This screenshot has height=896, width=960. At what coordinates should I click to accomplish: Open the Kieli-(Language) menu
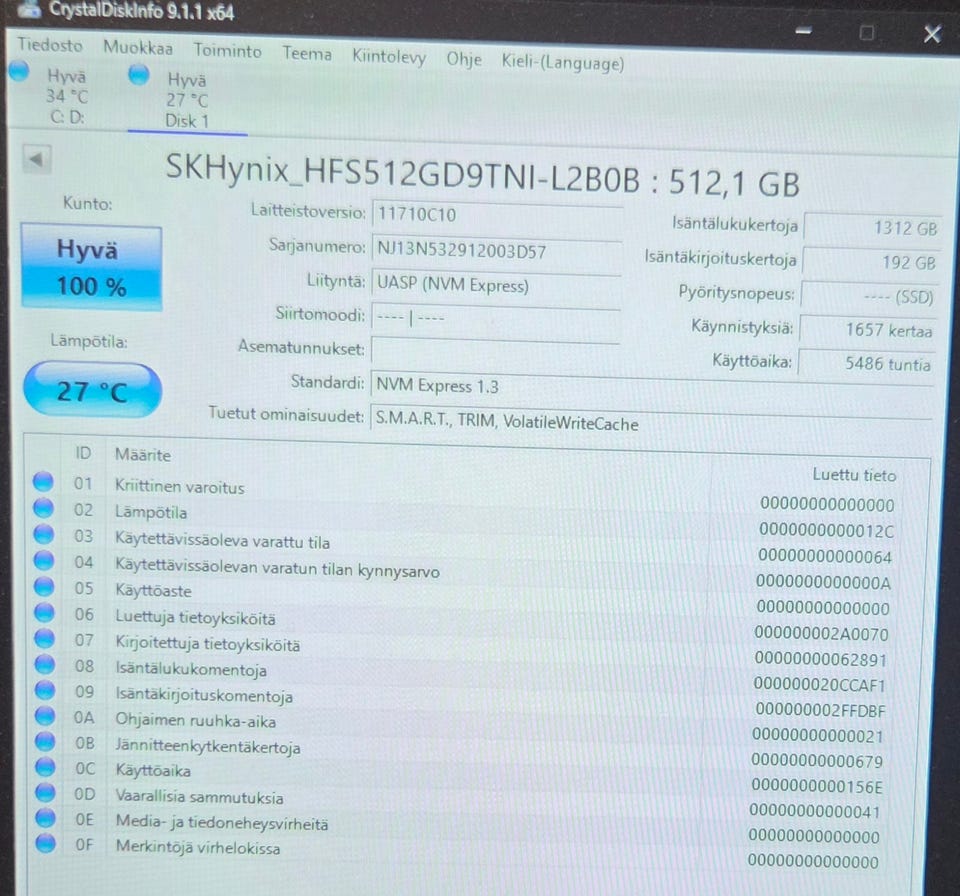tap(563, 62)
